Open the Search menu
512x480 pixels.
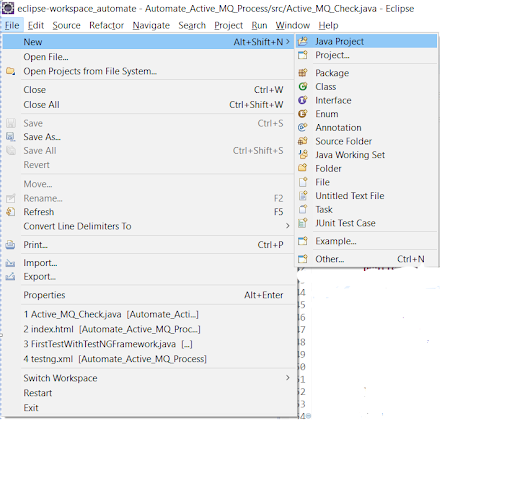(x=192, y=25)
